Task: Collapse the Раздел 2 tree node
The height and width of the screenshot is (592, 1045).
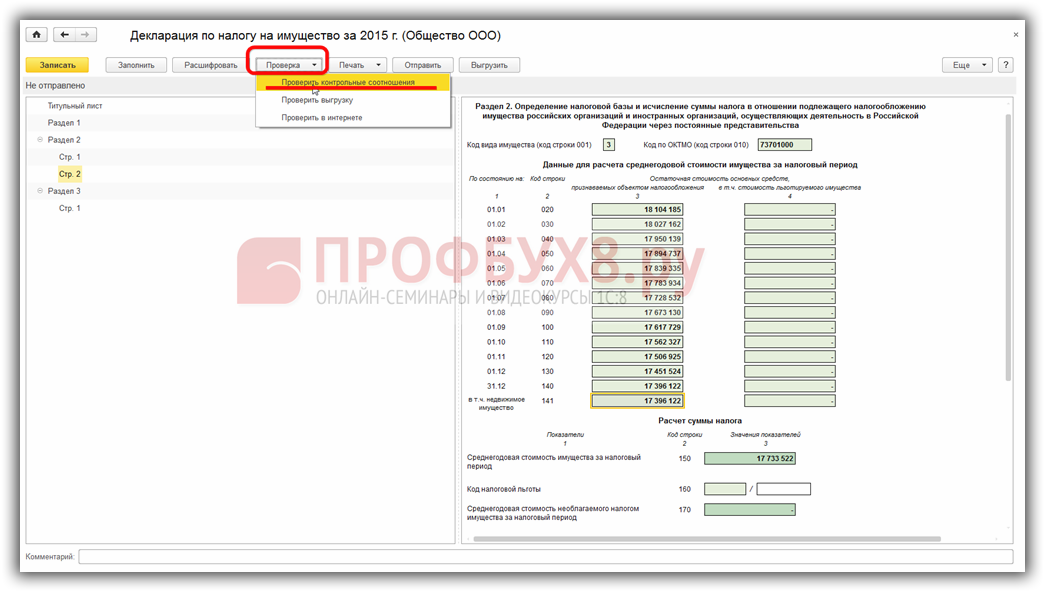Action: pyautogui.click(x=40, y=140)
